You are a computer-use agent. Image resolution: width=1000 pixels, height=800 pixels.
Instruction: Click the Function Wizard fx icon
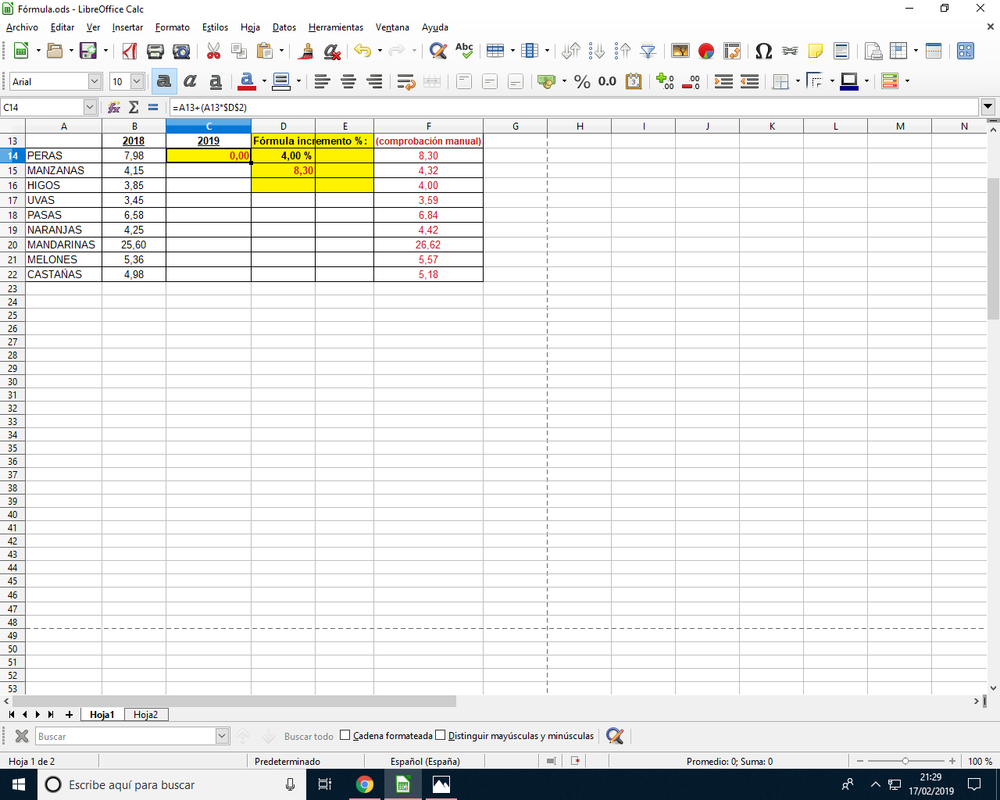click(114, 107)
